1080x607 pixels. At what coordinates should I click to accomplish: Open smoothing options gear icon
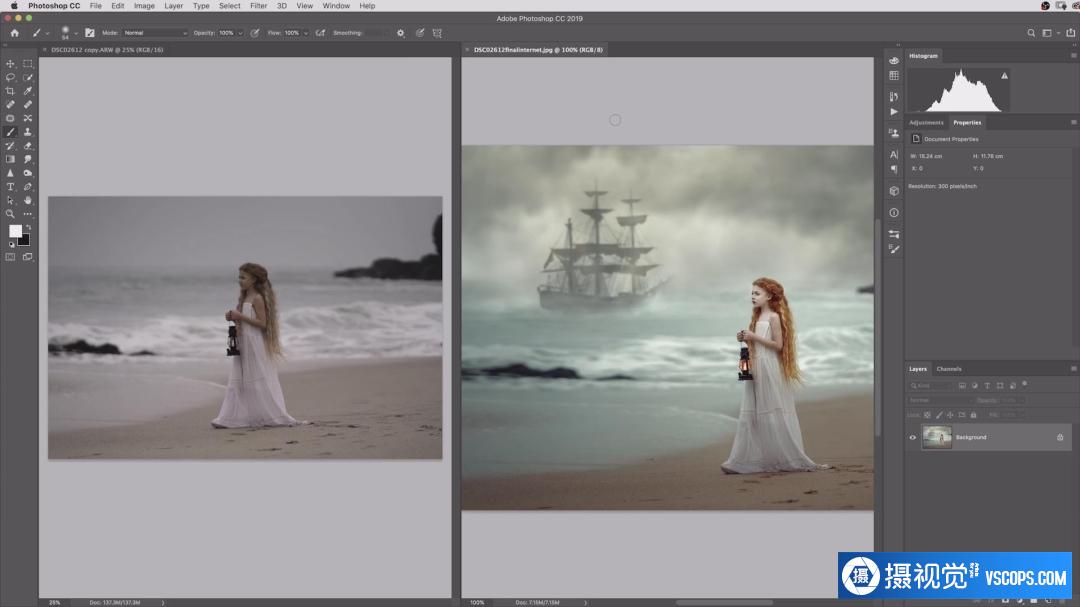400,33
